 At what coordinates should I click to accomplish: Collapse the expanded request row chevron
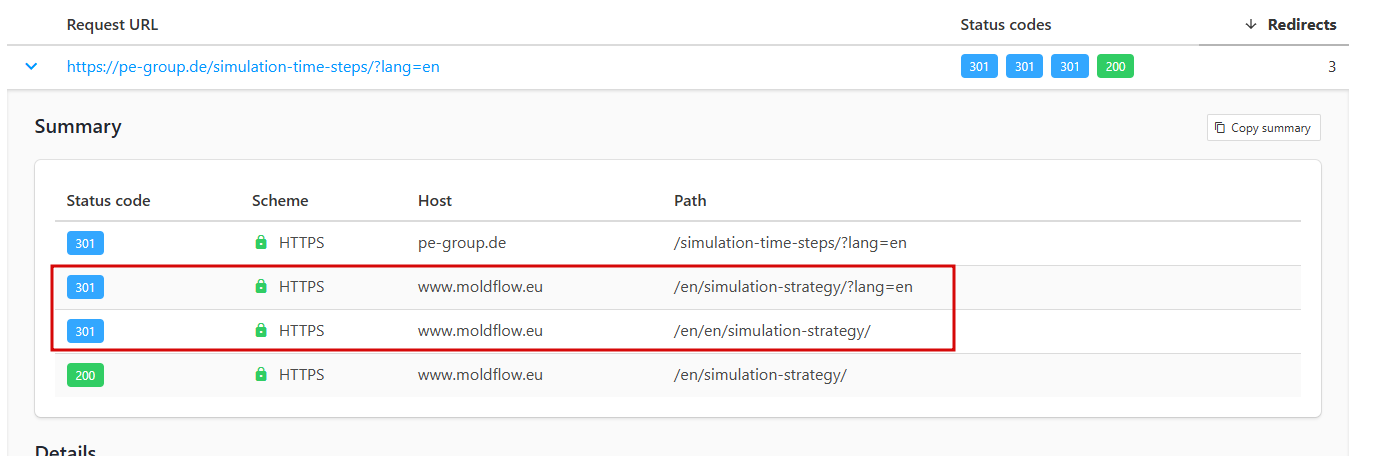(31, 67)
